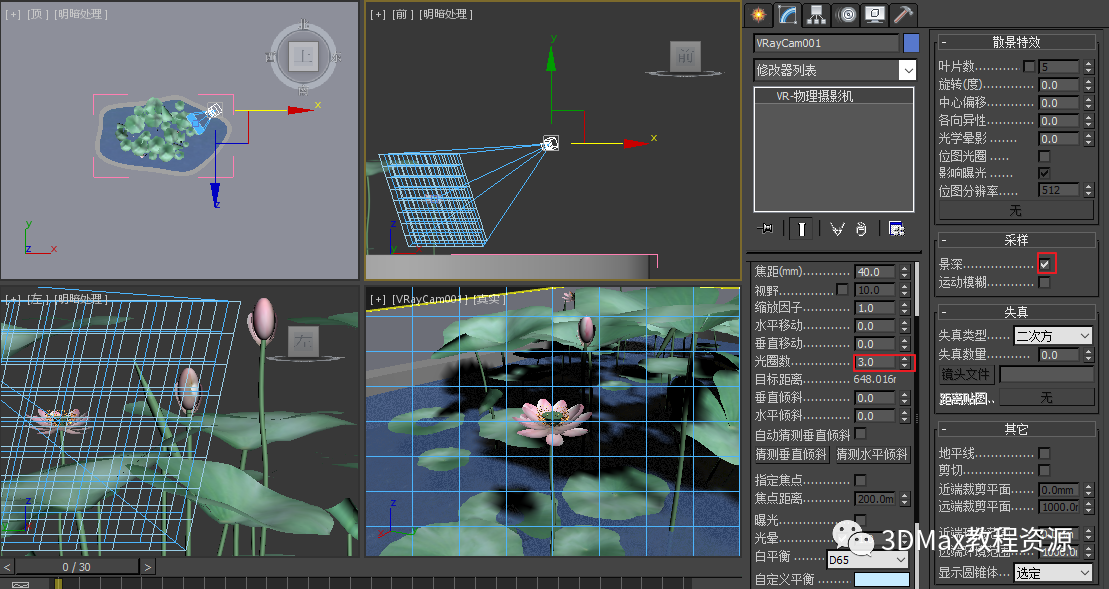Expand the 修改器列表 modifier list dropdown
Viewport: 1109px width, 589px height.
point(907,70)
